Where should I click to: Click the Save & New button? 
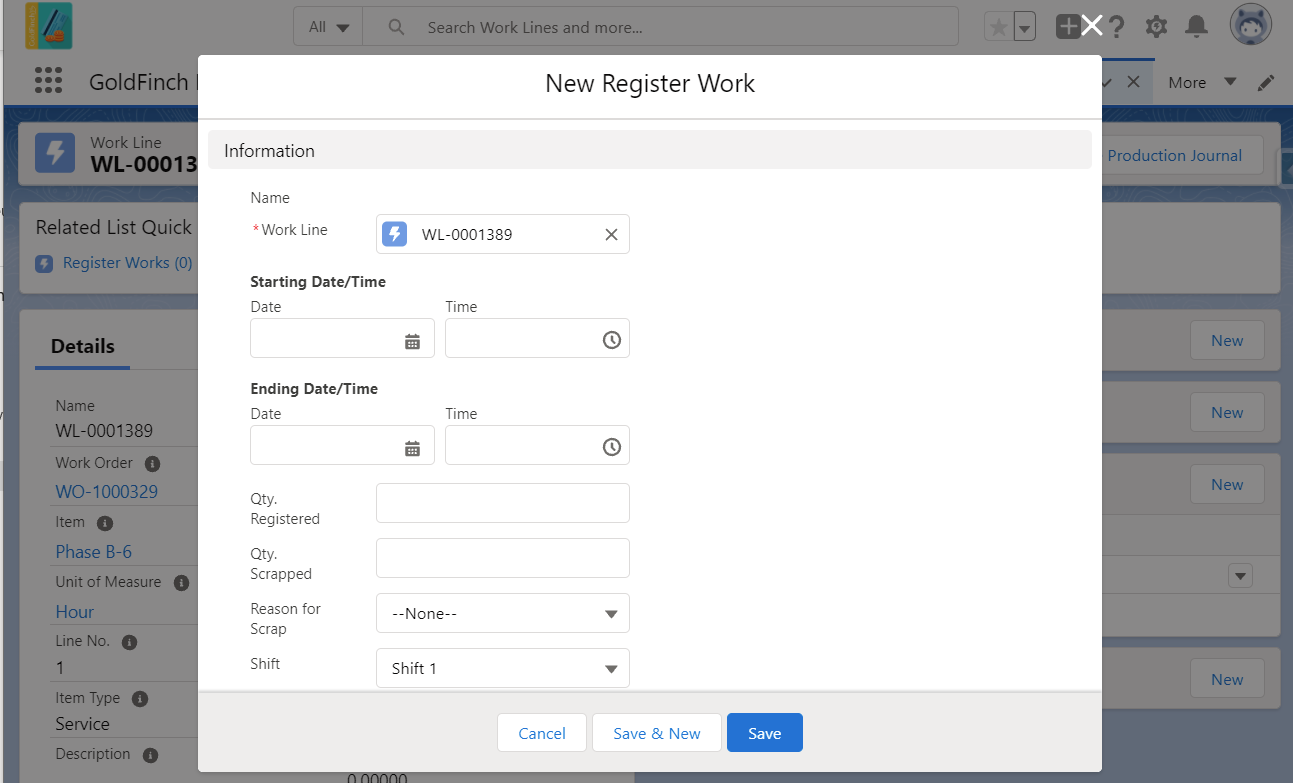coord(657,733)
